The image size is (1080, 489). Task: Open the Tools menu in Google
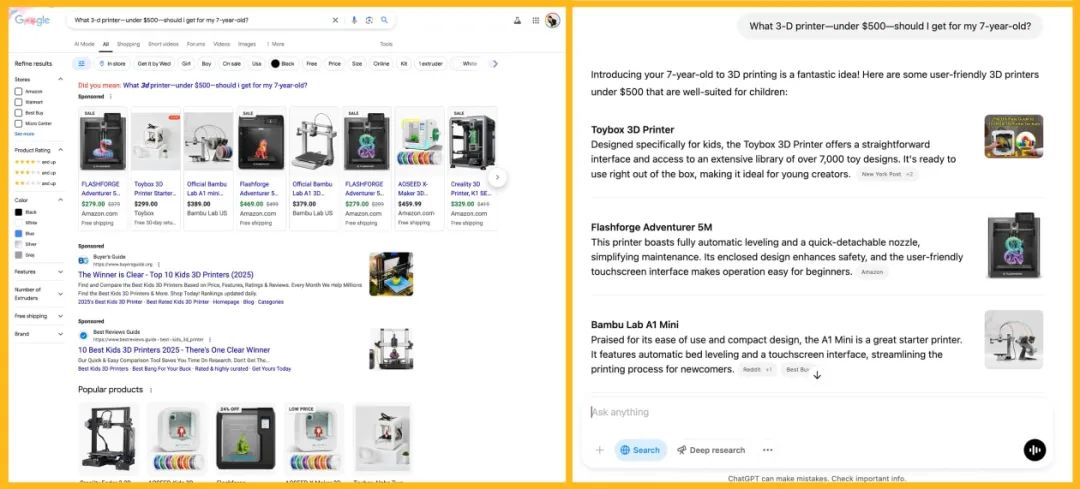coord(386,44)
